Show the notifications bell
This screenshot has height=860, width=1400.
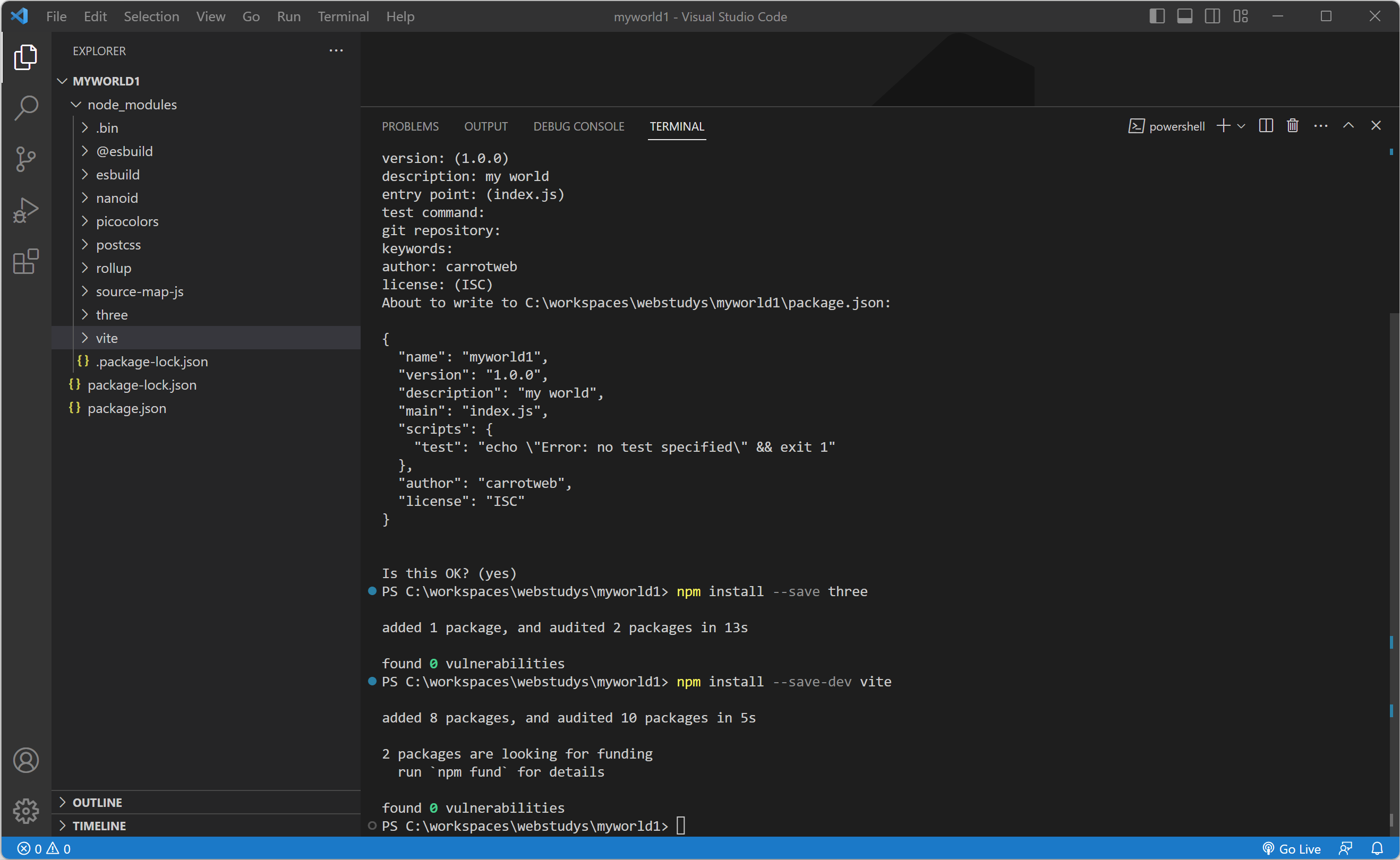click(1377, 849)
